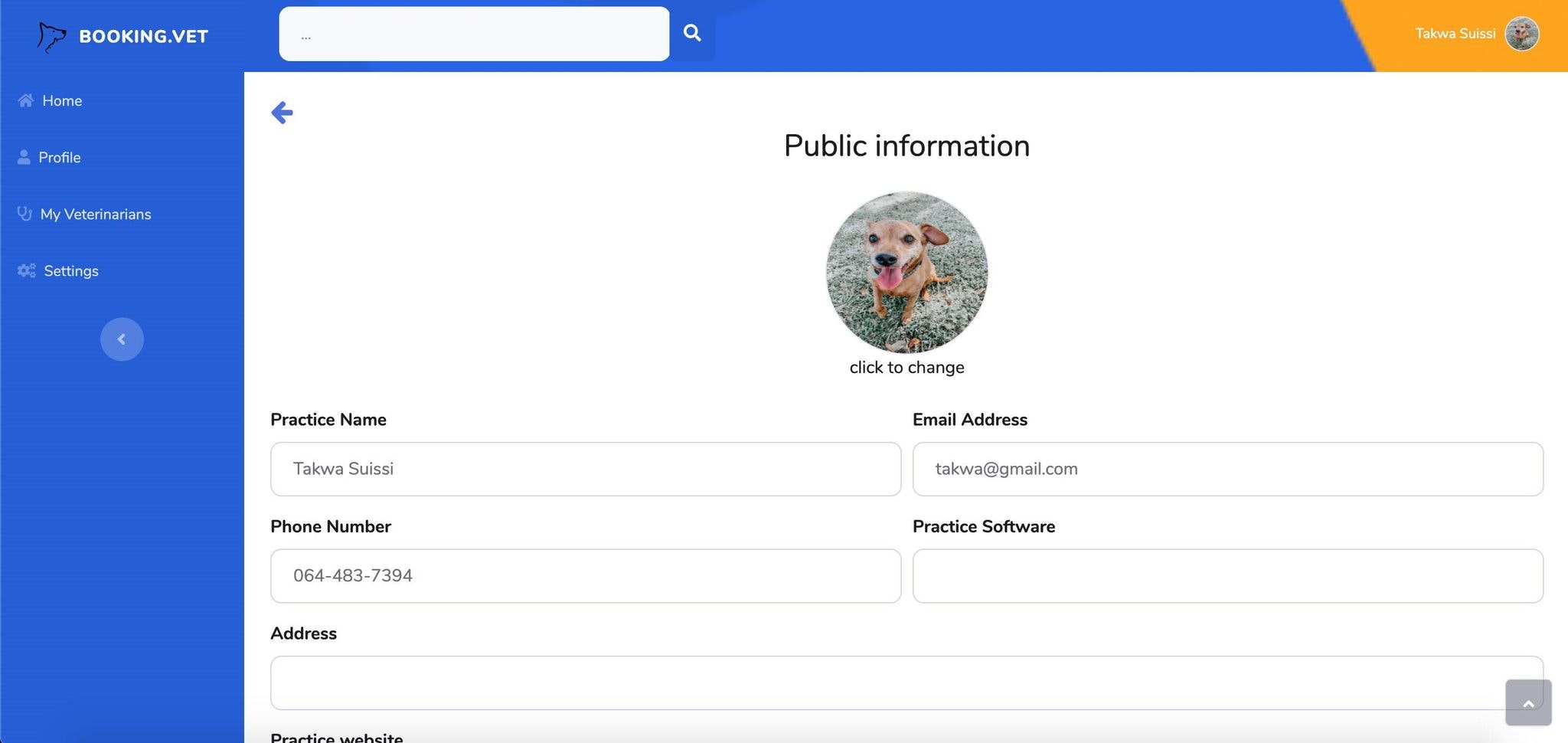Click the Profile person icon in sidebar
Viewport: 1568px width, 743px height.
pyautogui.click(x=24, y=157)
